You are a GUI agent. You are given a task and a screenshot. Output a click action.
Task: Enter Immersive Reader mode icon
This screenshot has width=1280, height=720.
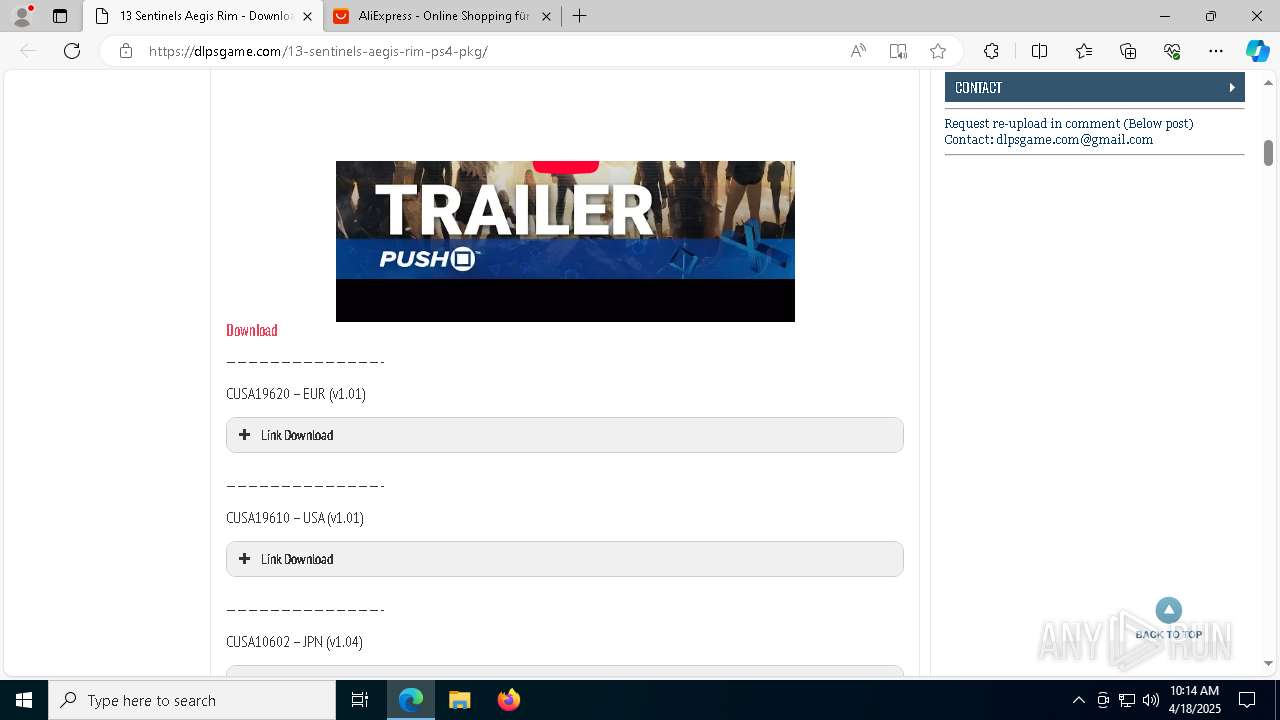[x=898, y=51]
